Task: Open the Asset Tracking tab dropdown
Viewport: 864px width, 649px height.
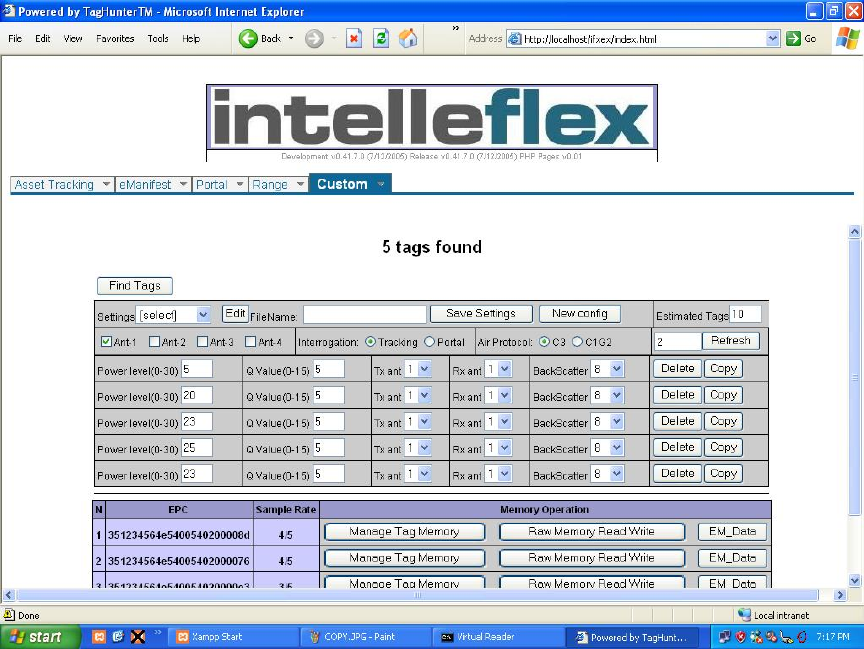Action: (x=106, y=185)
